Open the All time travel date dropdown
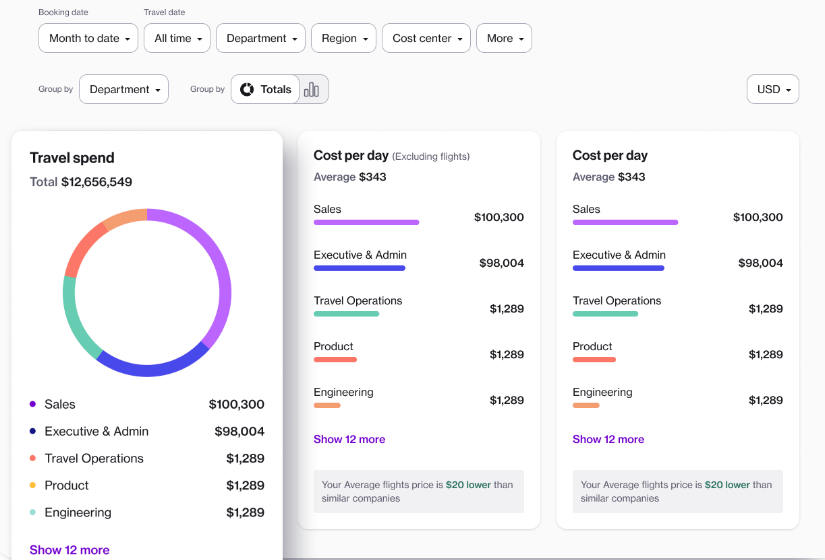 177,38
